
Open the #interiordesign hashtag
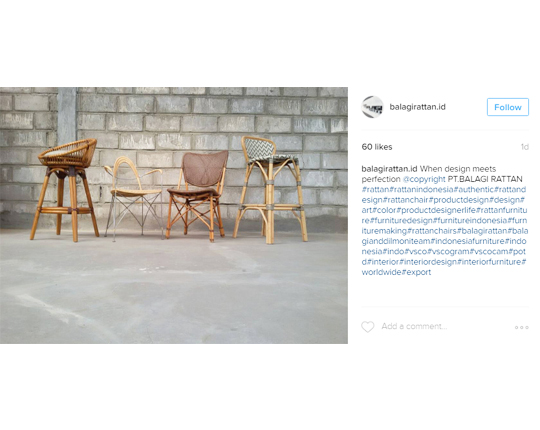pos(427,262)
